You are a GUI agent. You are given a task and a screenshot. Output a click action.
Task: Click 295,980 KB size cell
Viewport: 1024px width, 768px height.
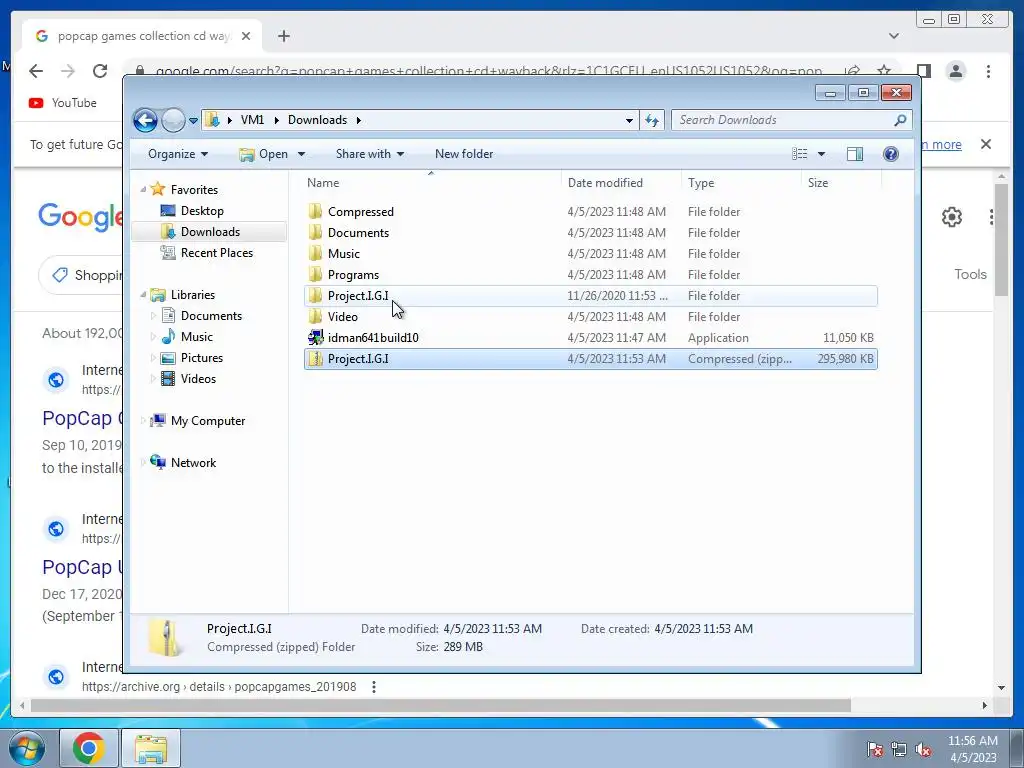pos(845,359)
